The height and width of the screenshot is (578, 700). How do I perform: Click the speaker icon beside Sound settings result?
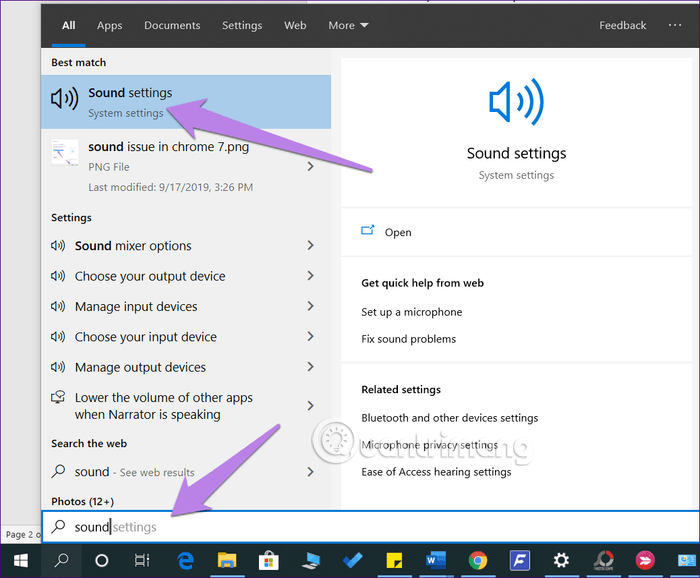[65, 98]
